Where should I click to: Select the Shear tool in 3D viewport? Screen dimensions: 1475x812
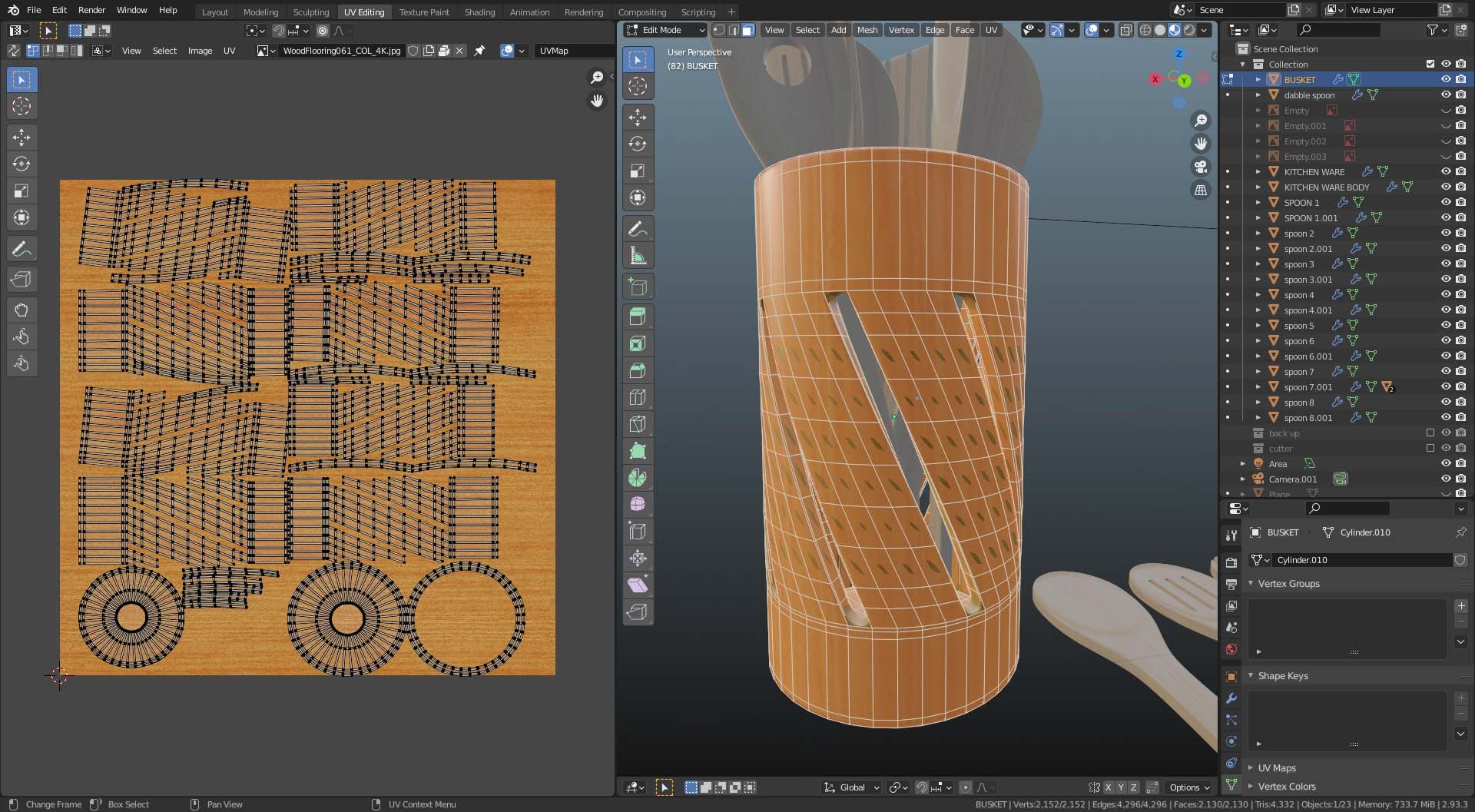(x=638, y=585)
